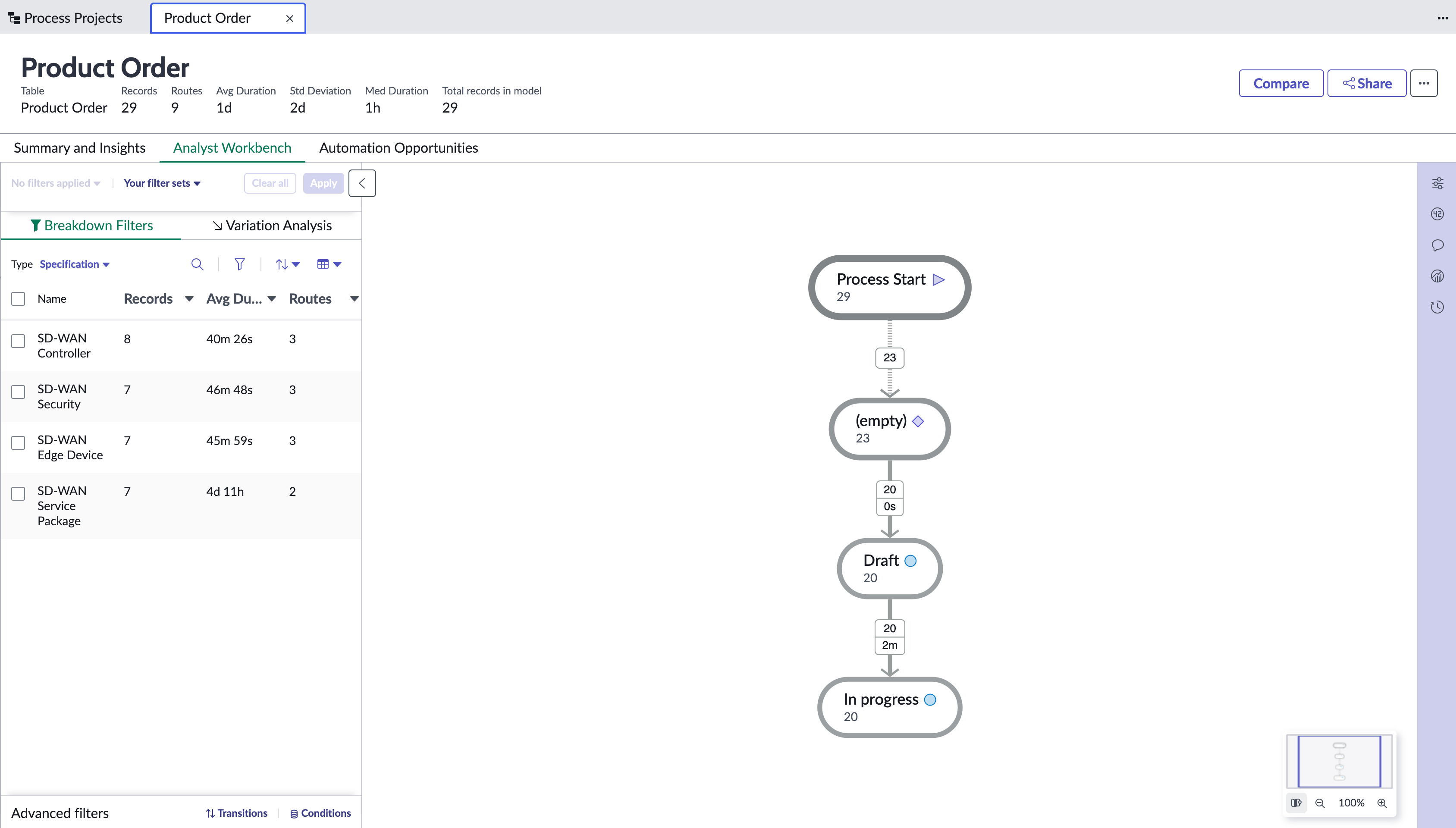
Task: Click the 20 / 2m transition label
Action: click(x=890, y=637)
